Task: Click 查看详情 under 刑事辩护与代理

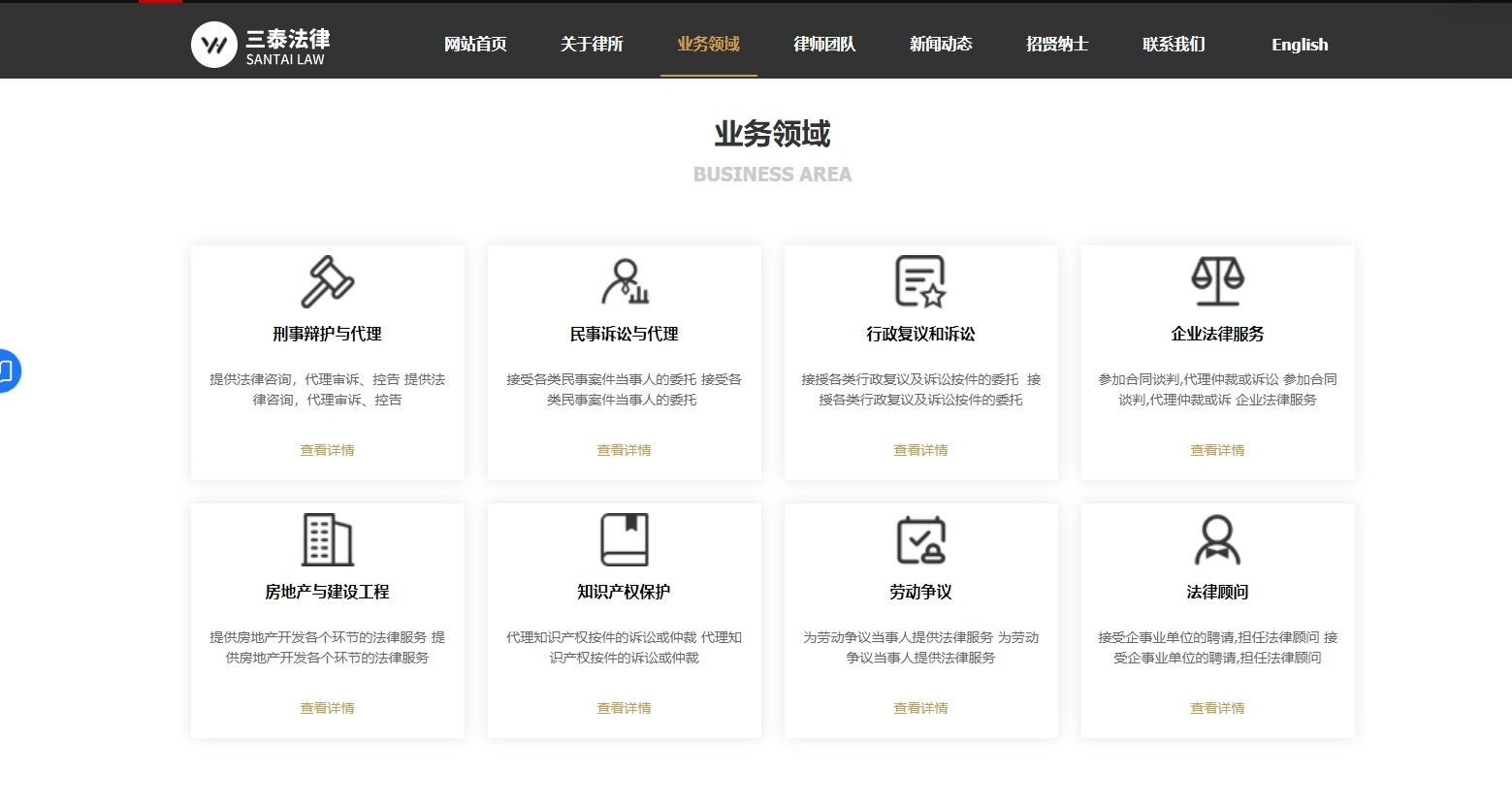Action: point(328,450)
